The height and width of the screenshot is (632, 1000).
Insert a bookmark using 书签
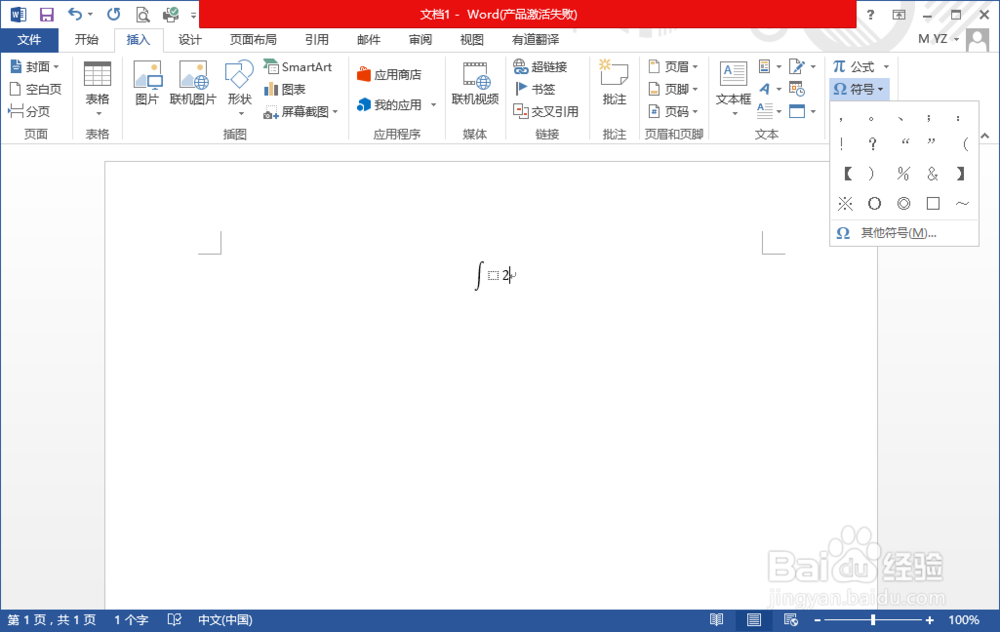point(536,88)
